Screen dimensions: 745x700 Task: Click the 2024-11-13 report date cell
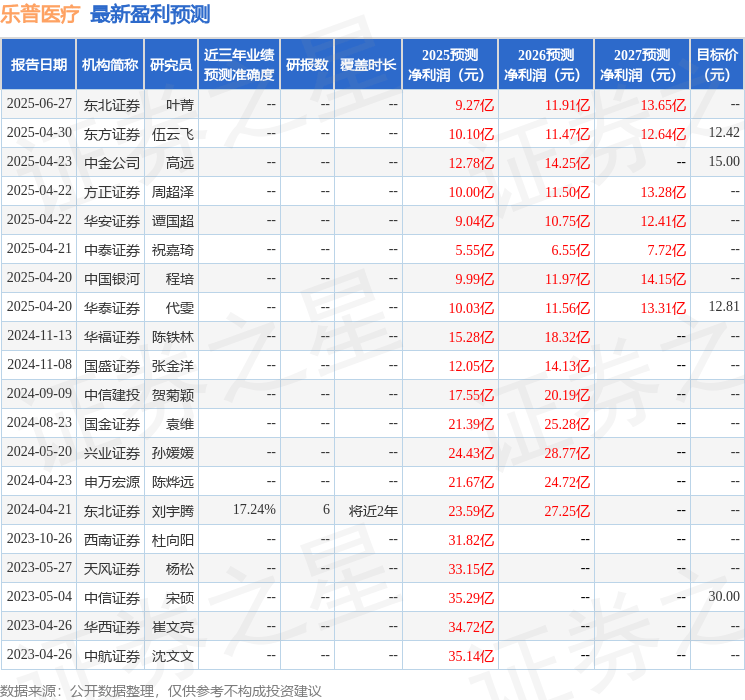click(x=39, y=336)
